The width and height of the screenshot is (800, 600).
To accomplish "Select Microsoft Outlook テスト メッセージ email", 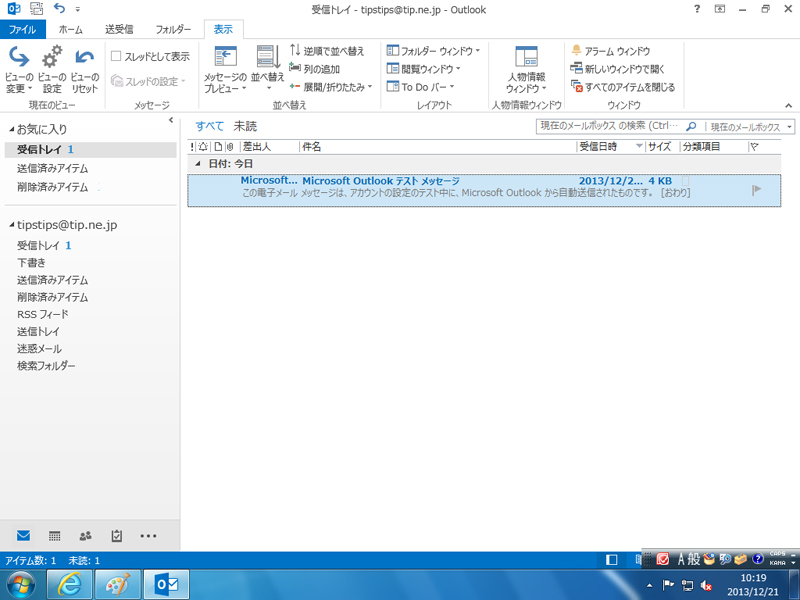I will [484, 190].
